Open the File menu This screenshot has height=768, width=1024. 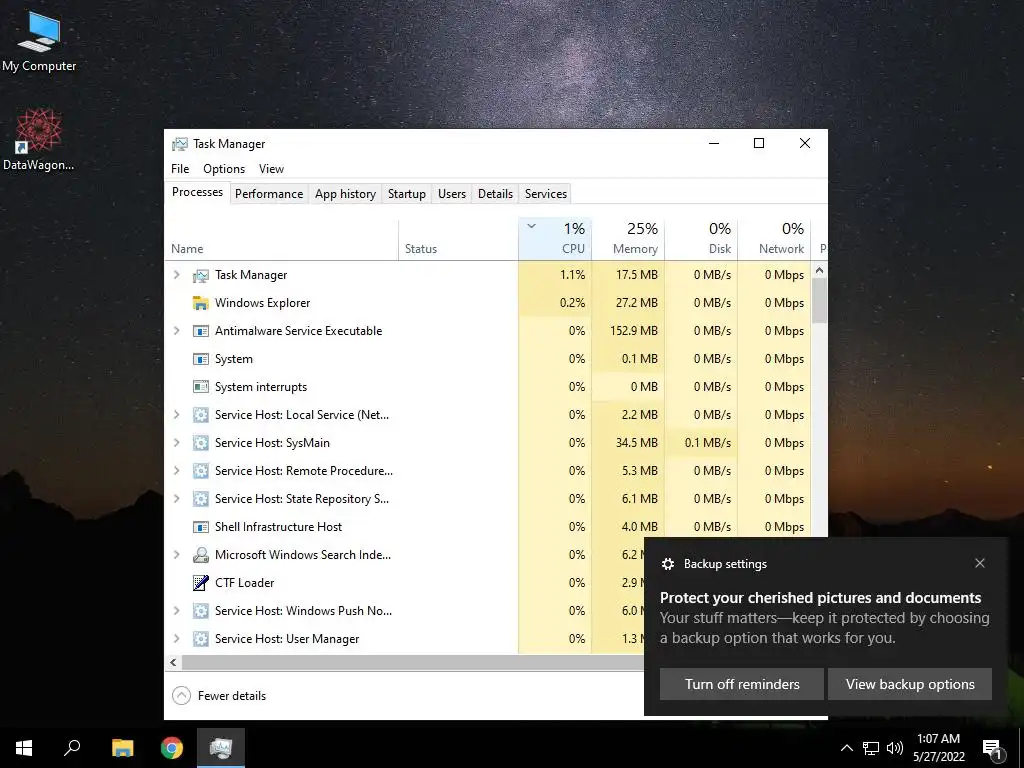(x=180, y=169)
